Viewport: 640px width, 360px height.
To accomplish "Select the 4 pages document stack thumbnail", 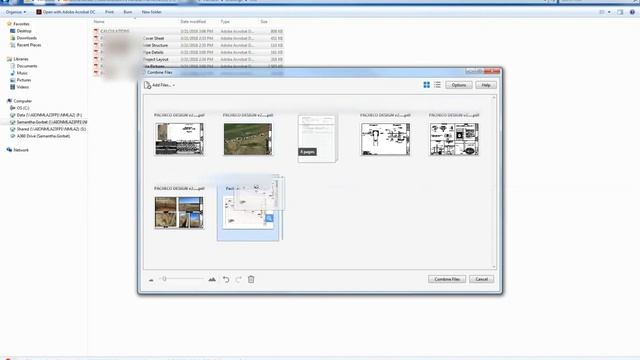I will point(317,139).
